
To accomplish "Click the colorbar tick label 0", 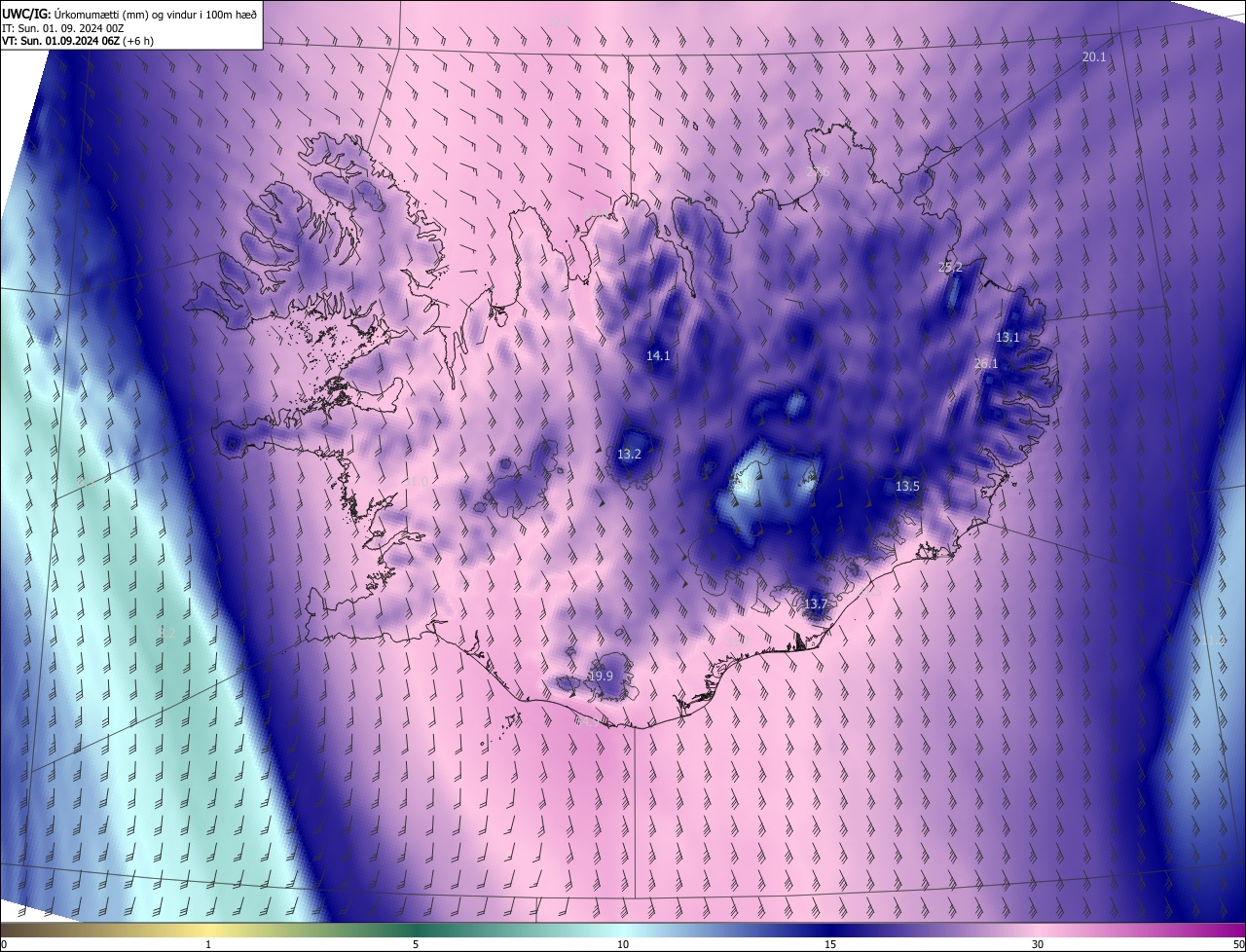I will click(4, 945).
